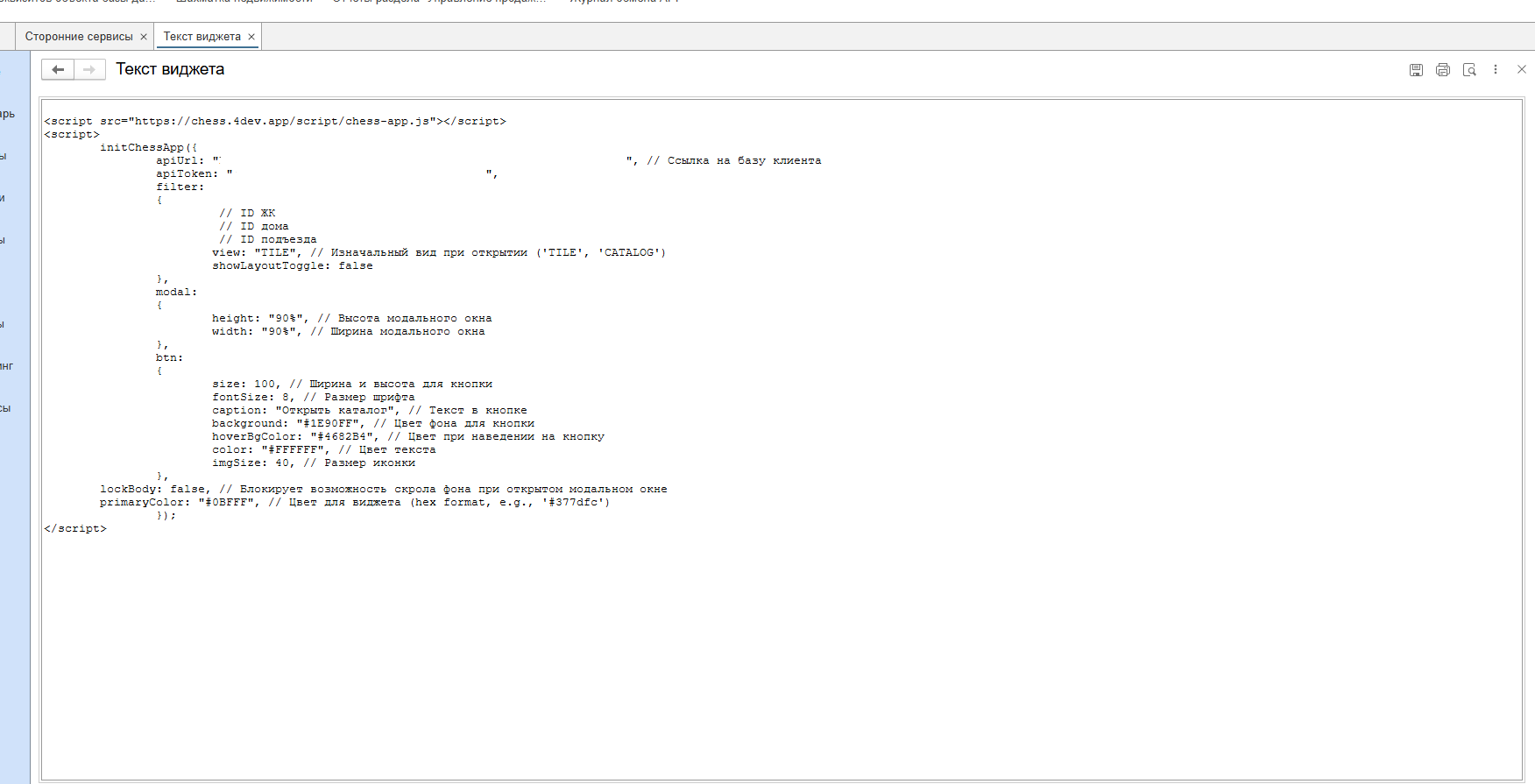Click the showLayoutToggle false value
The width and height of the screenshot is (1535, 784).
pyautogui.click(x=356, y=266)
